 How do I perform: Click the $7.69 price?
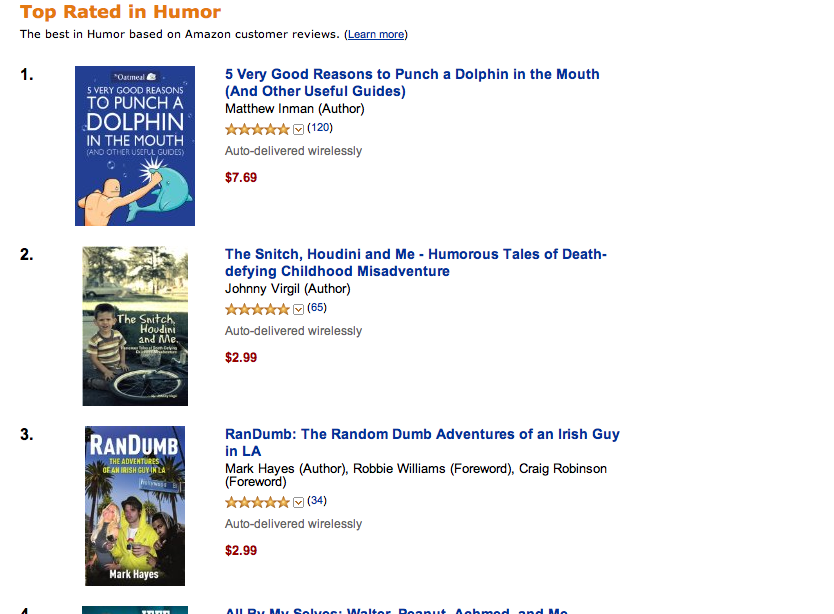click(241, 178)
